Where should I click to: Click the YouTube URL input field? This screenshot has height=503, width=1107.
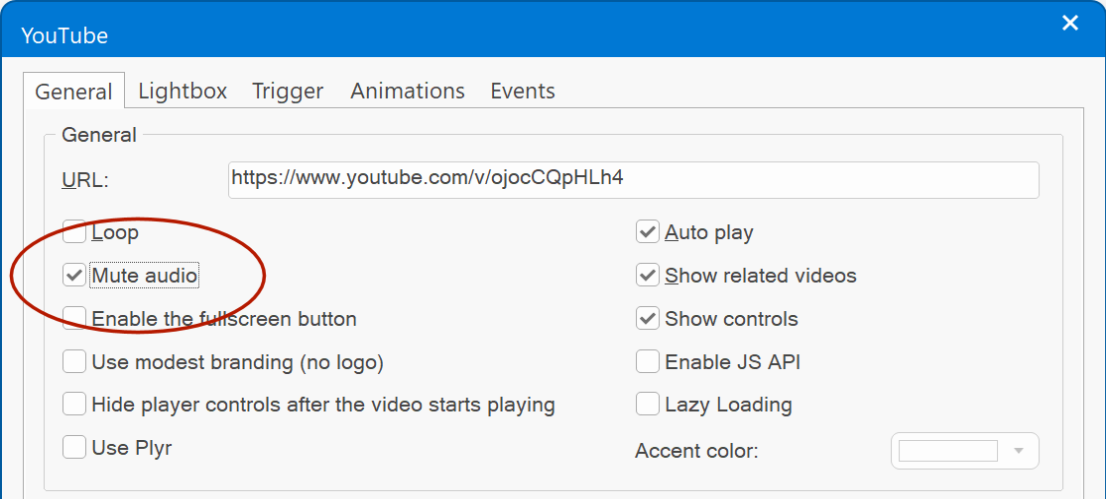(633, 180)
